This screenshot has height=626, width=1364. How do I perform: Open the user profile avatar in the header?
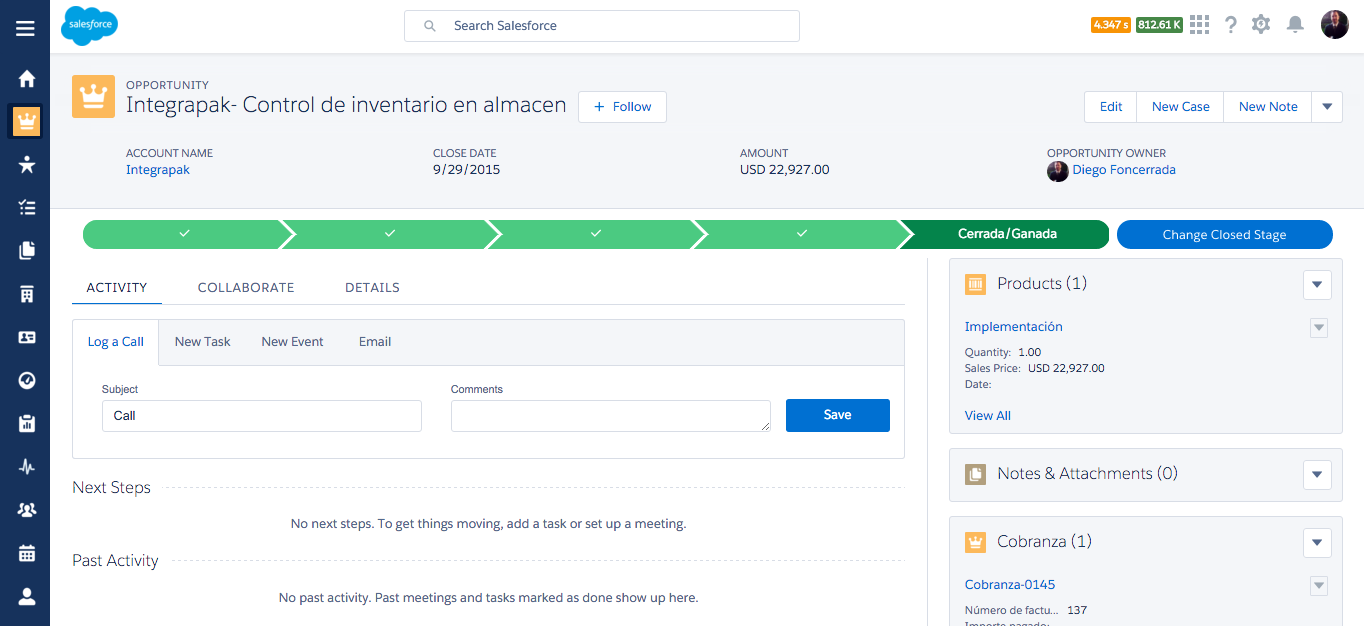click(1335, 24)
